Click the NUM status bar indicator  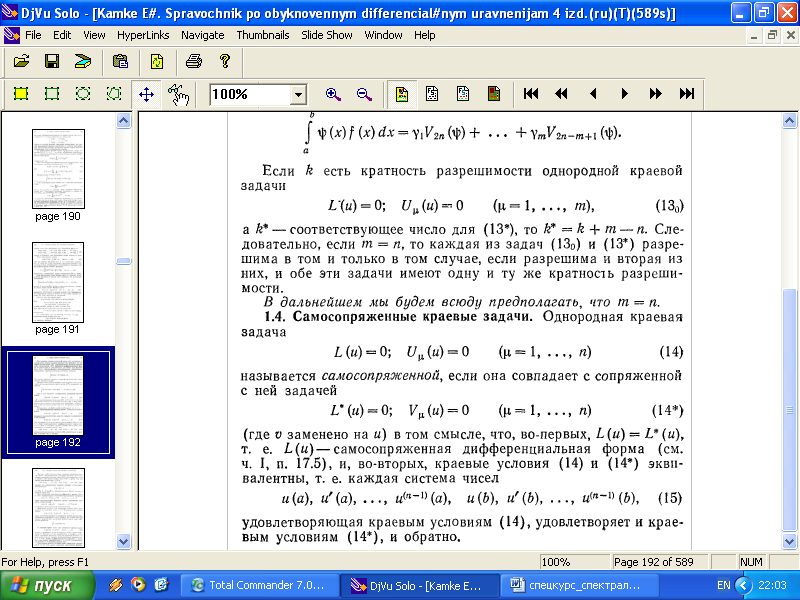[751, 562]
